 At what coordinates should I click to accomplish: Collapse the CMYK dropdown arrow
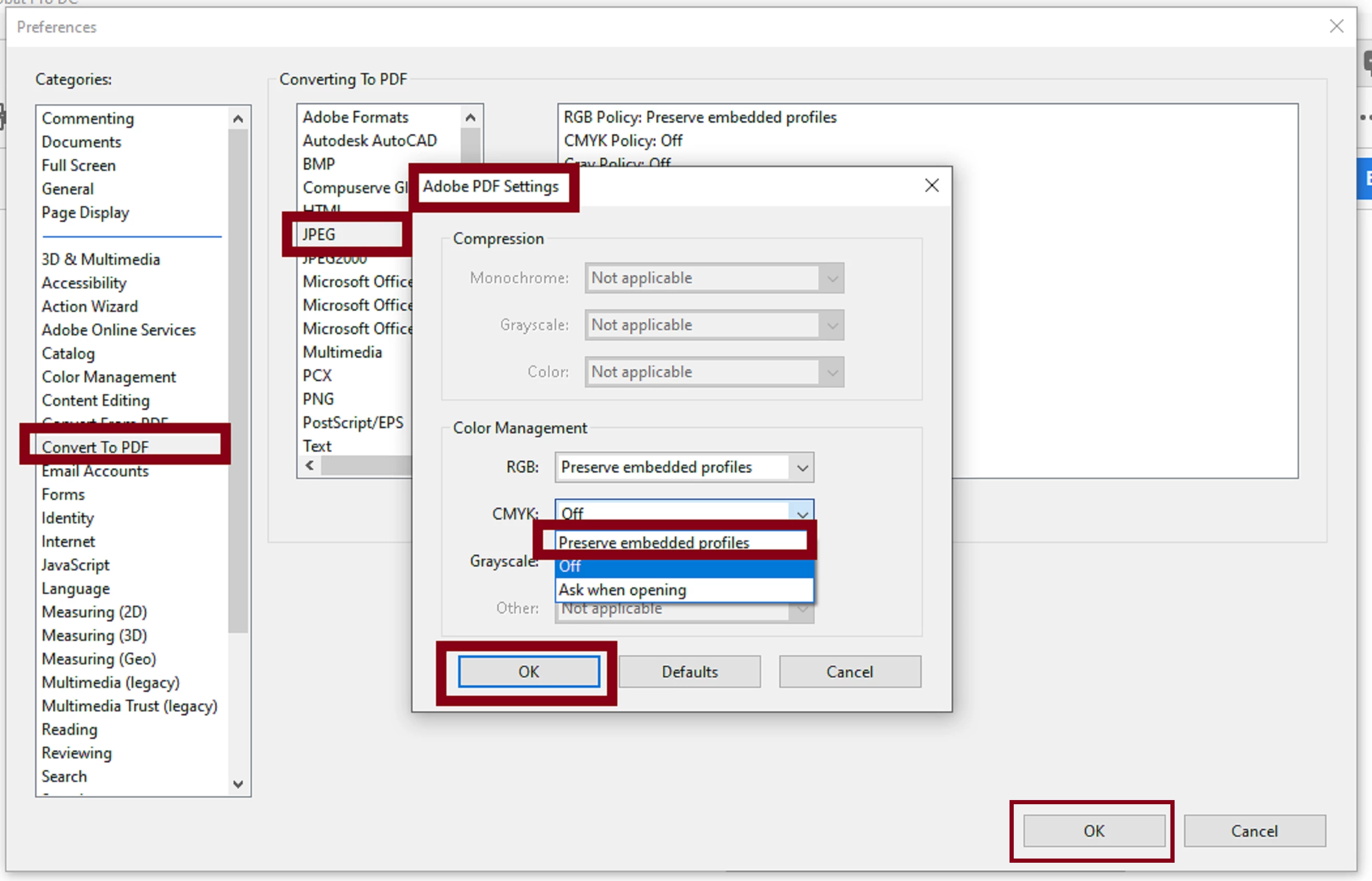click(802, 513)
